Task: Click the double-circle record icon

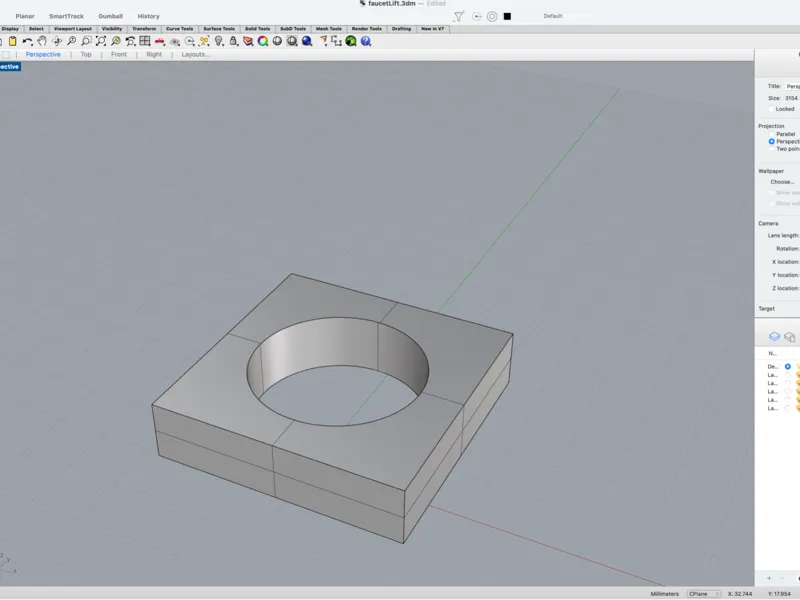Action: pos(492,17)
